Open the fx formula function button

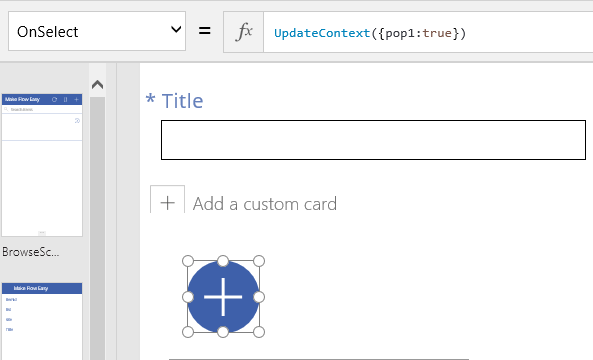(x=244, y=32)
